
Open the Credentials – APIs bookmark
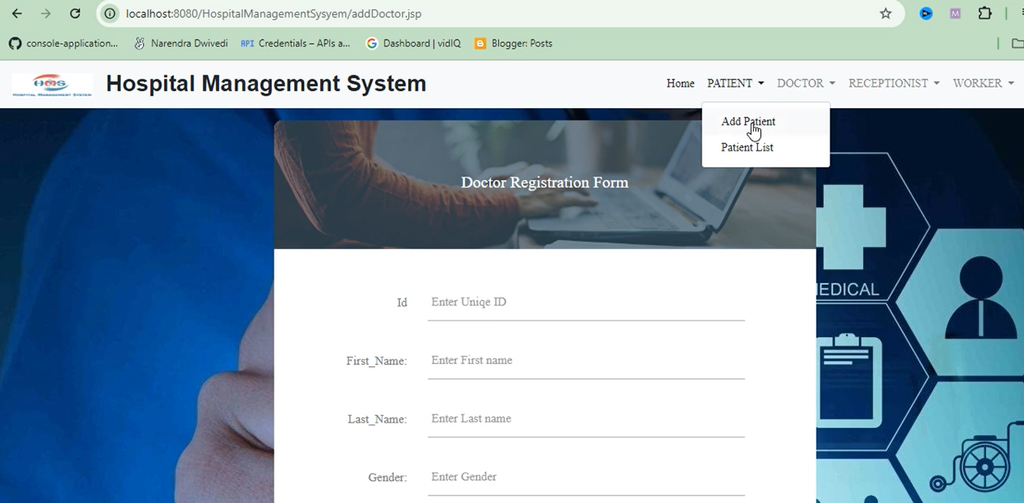295,43
